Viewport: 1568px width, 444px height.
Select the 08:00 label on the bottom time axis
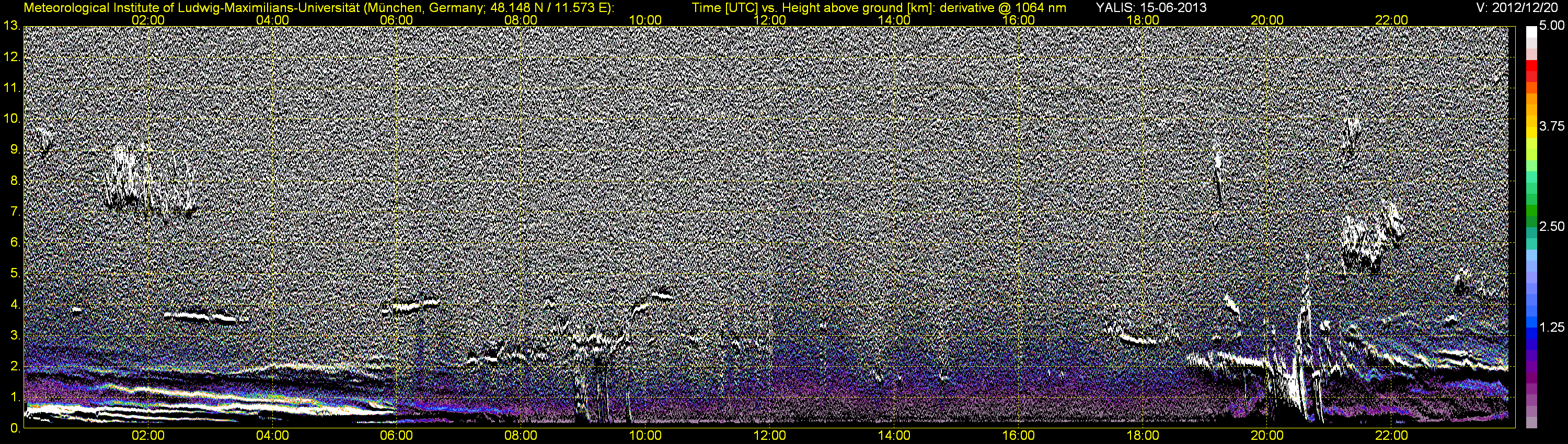point(522,436)
